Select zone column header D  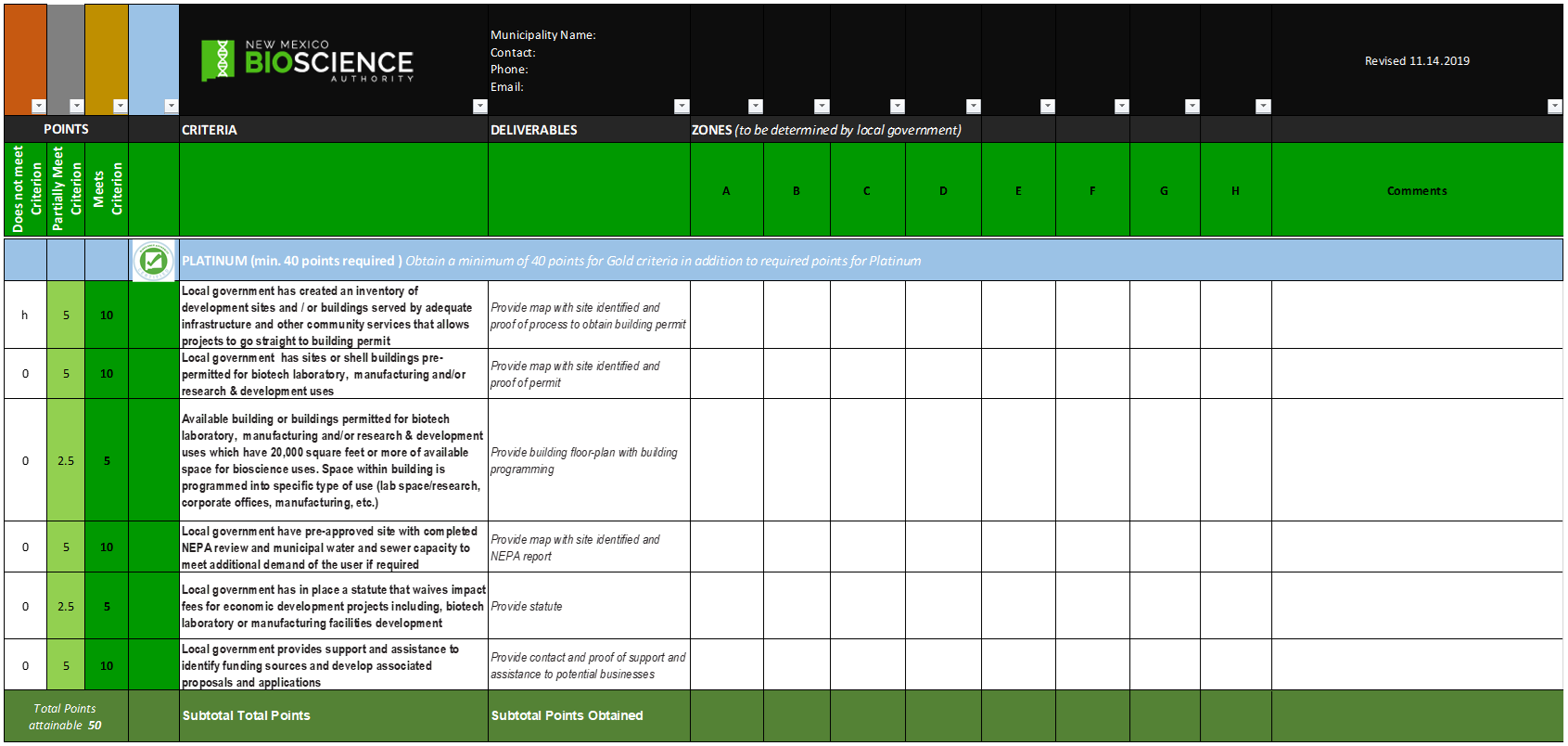[943, 189]
